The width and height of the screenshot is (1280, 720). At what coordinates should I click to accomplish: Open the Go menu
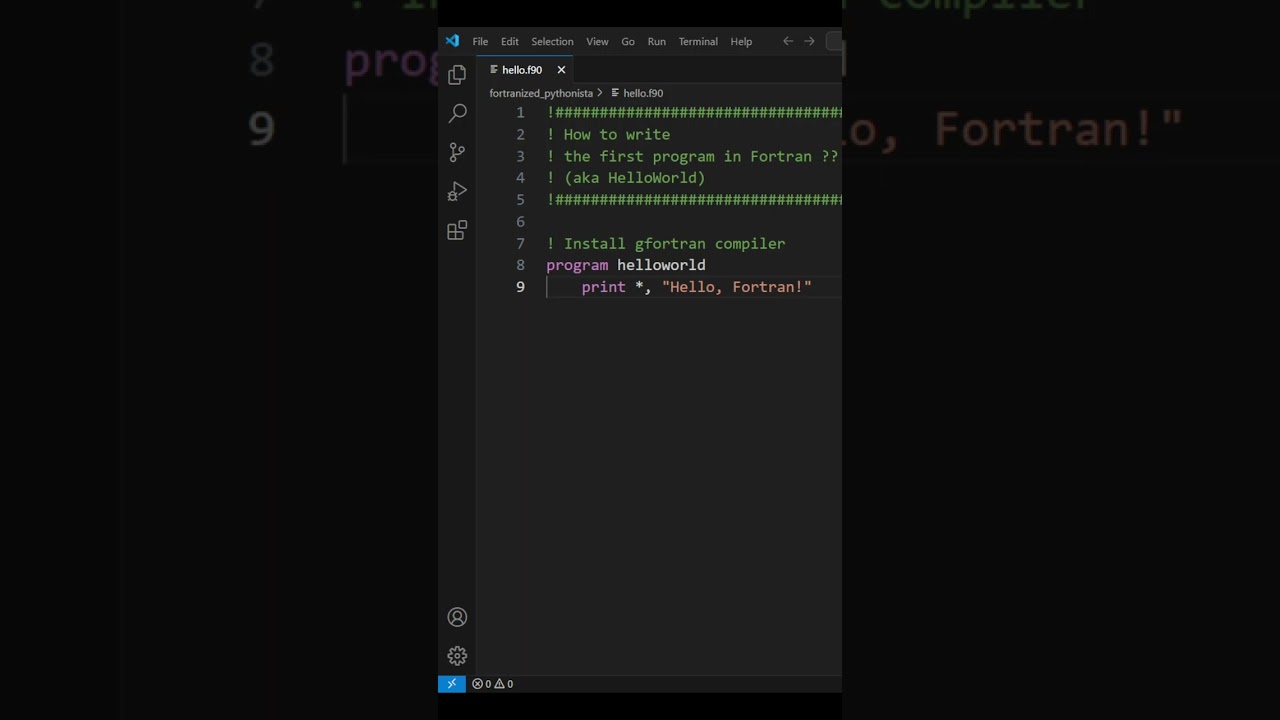pyautogui.click(x=628, y=42)
